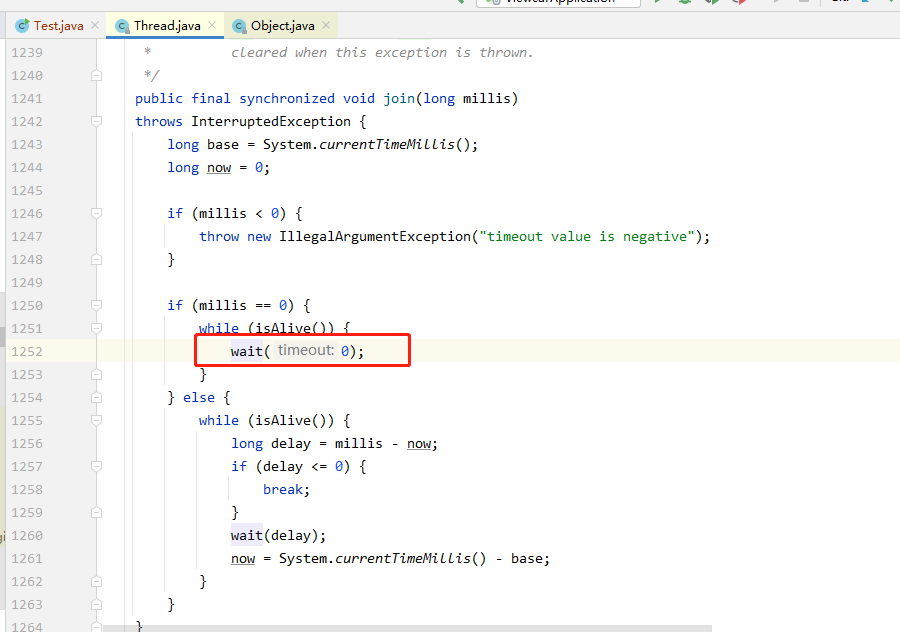Fold the if block at line 1246

click(x=96, y=214)
